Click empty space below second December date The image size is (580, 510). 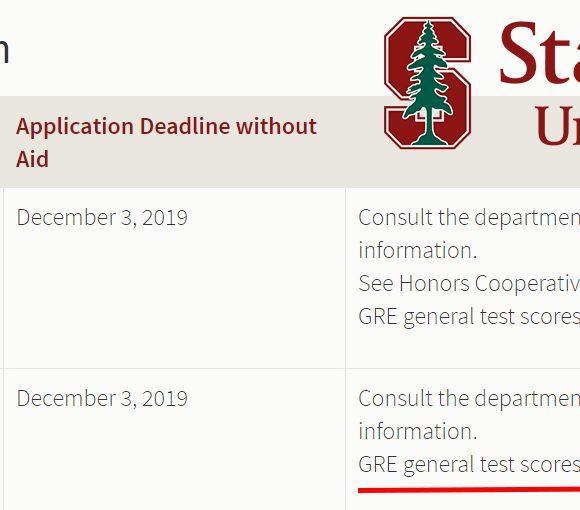click(175, 460)
